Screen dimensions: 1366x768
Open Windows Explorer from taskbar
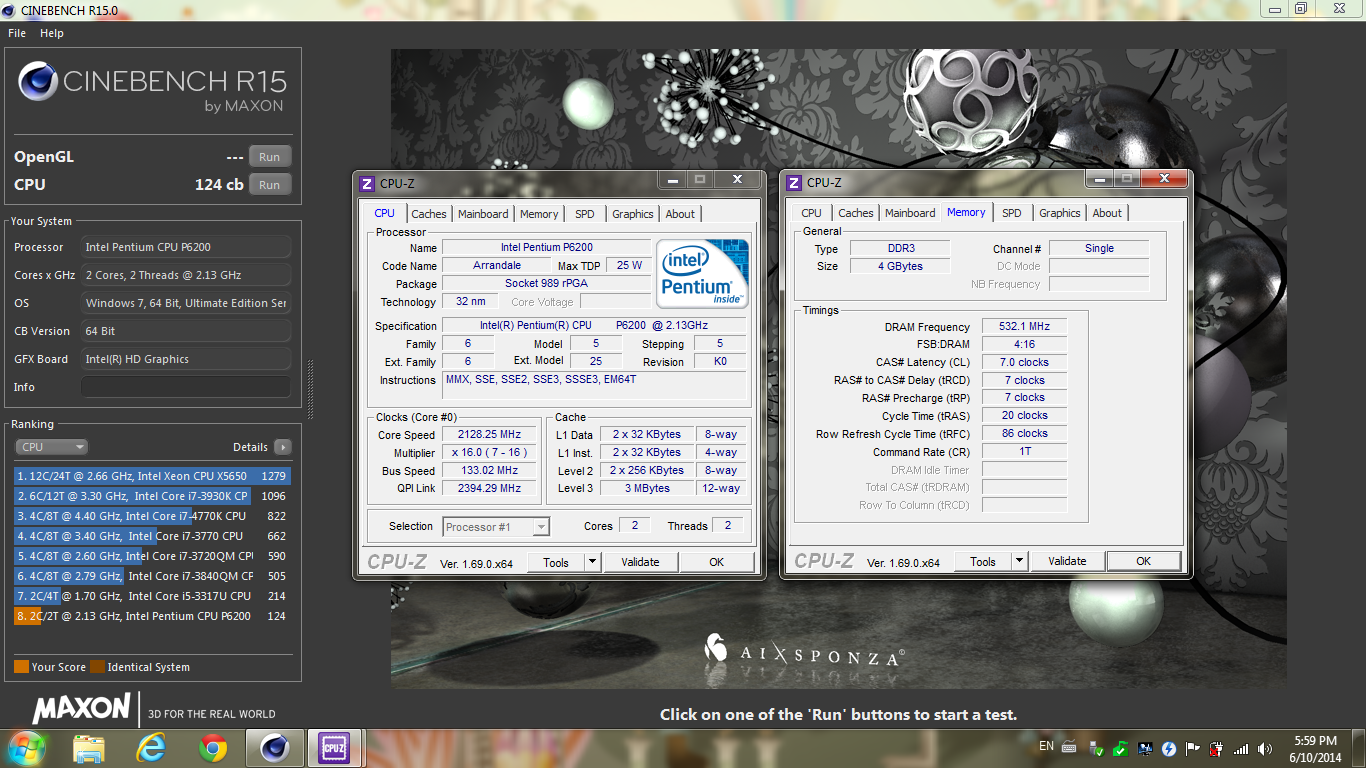point(89,748)
